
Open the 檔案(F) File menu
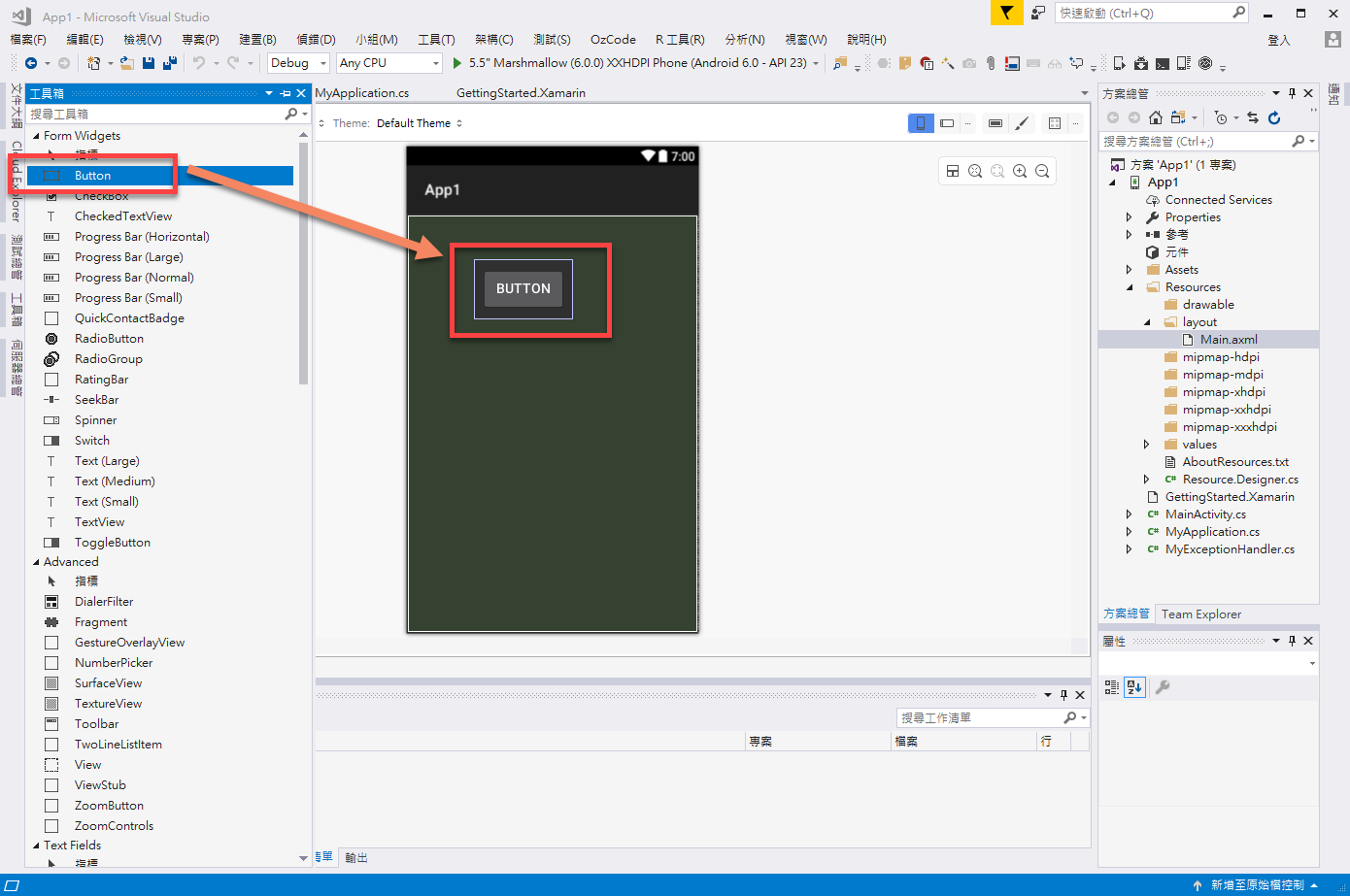tap(27, 40)
